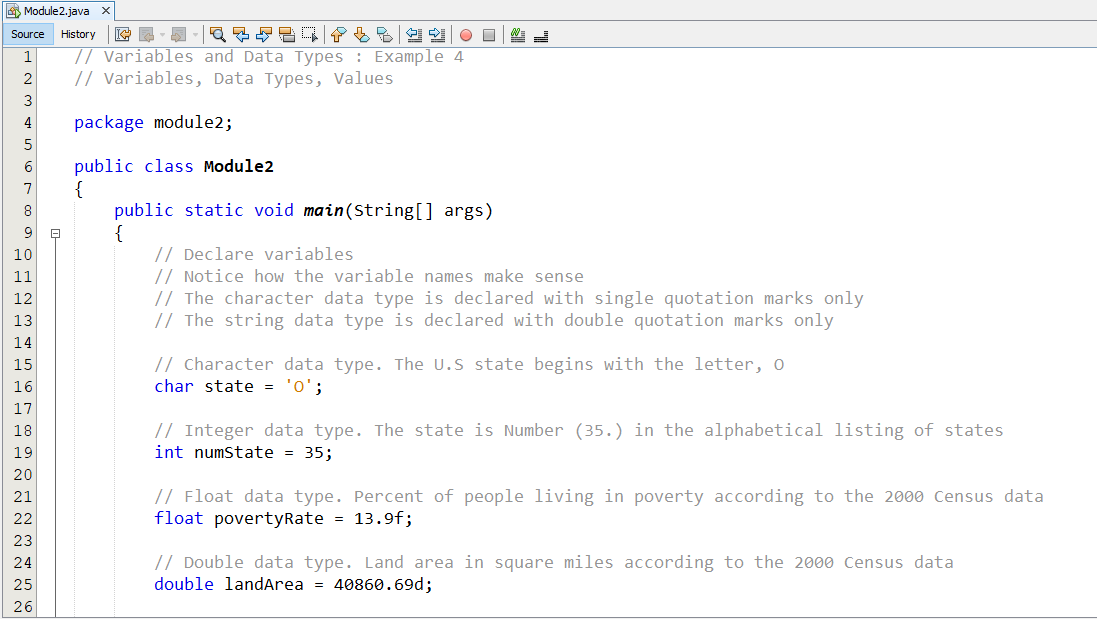Start macro recording with the red circle icon

pos(464,35)
